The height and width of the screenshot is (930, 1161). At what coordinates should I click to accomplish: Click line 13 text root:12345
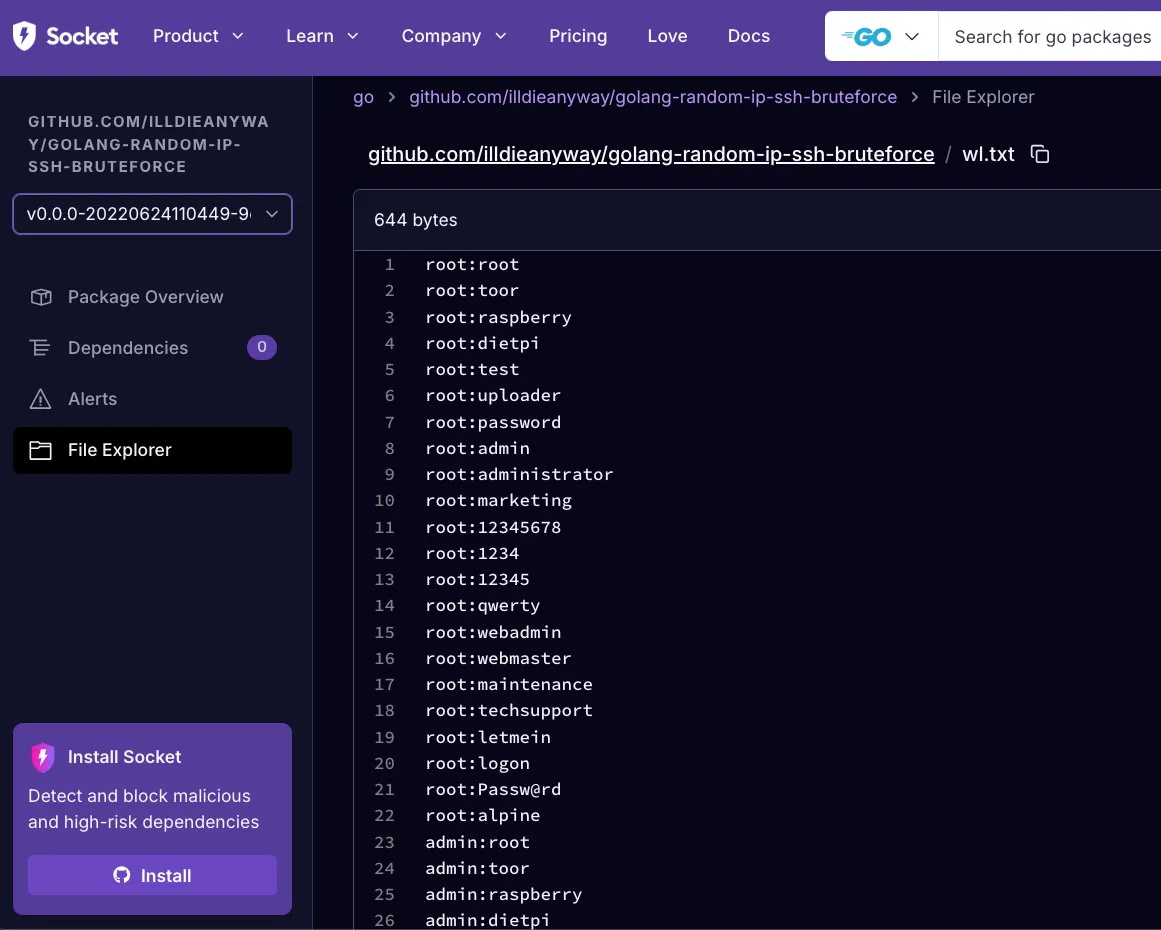(x=478, y=579)
